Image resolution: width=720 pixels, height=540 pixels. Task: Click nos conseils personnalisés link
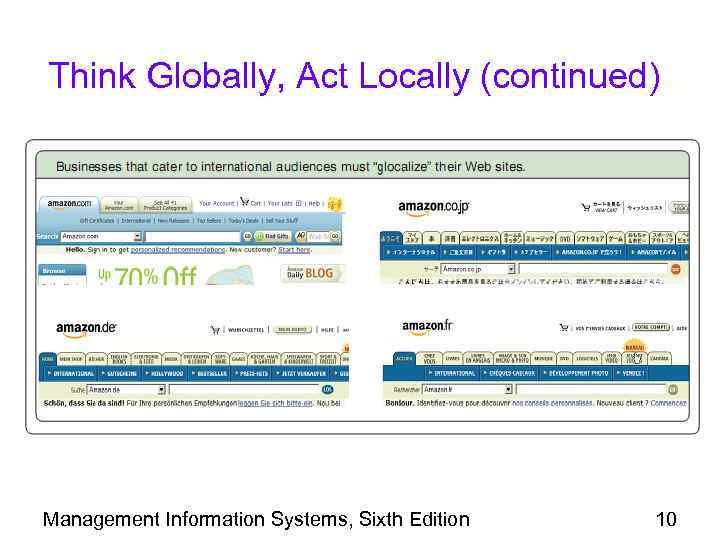pos(552,403)
